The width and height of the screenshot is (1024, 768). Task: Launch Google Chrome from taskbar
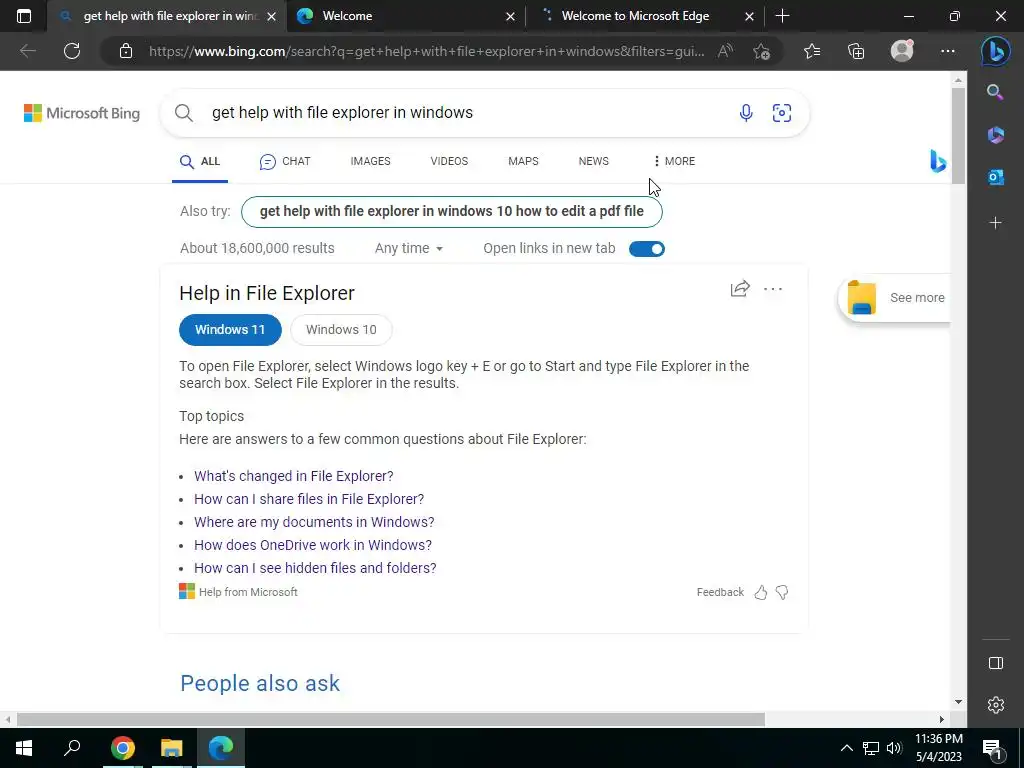122,748
